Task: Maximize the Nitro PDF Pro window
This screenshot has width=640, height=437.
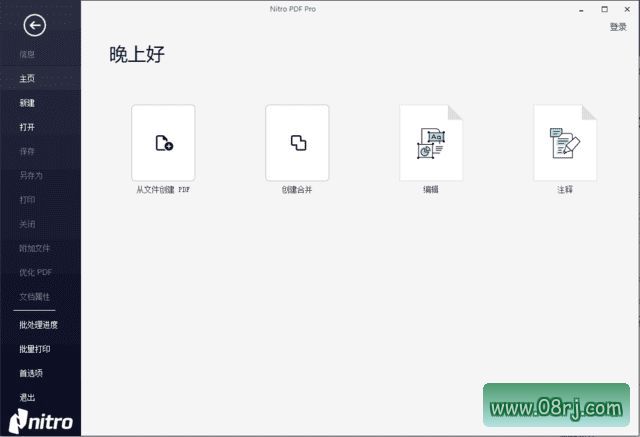Action: click(x=607, y=9)
